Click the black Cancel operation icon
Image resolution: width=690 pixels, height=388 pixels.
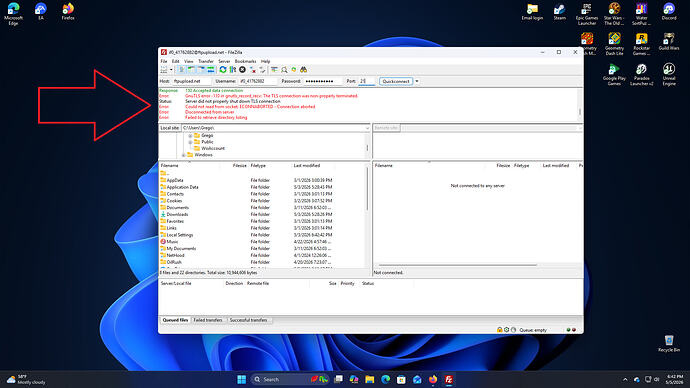242,70
